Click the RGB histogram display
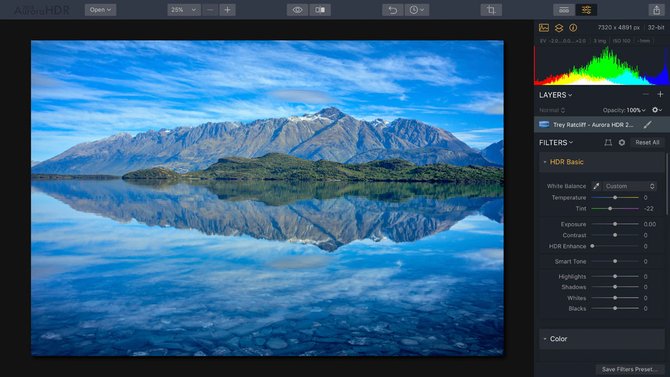The width and height of the screenshot is (670, 377). click(x=602, y=65)
